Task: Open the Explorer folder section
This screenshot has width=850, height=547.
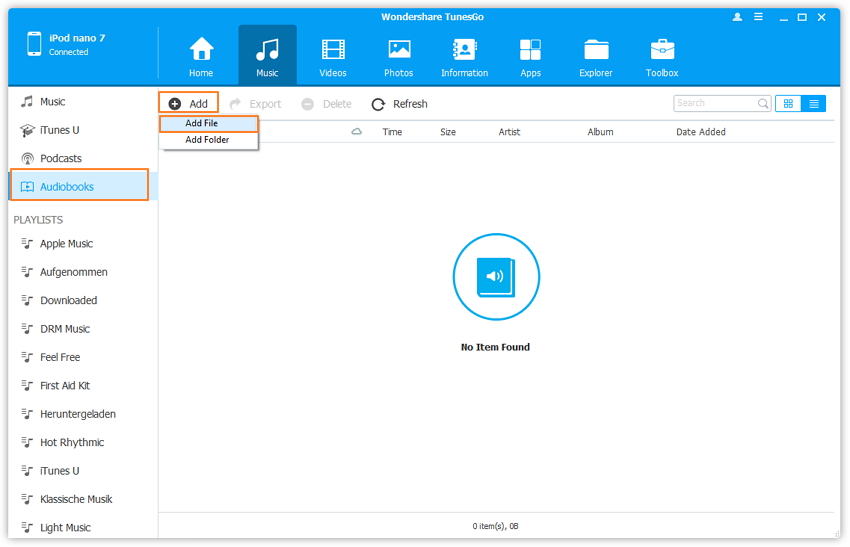Action: pos(596,55)
